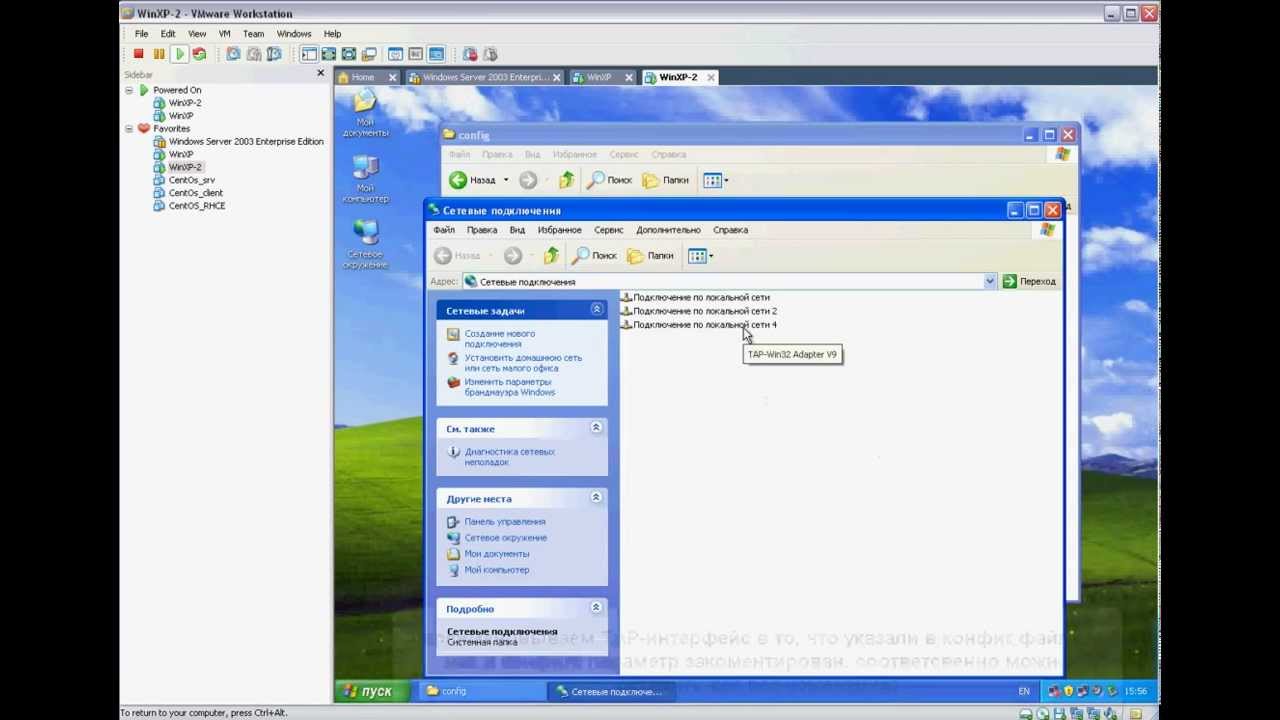The image size is (1280, 720).
Task: Click Поиск in the config window toolbar
Action: pyautogui.click(x=609, y=180)
